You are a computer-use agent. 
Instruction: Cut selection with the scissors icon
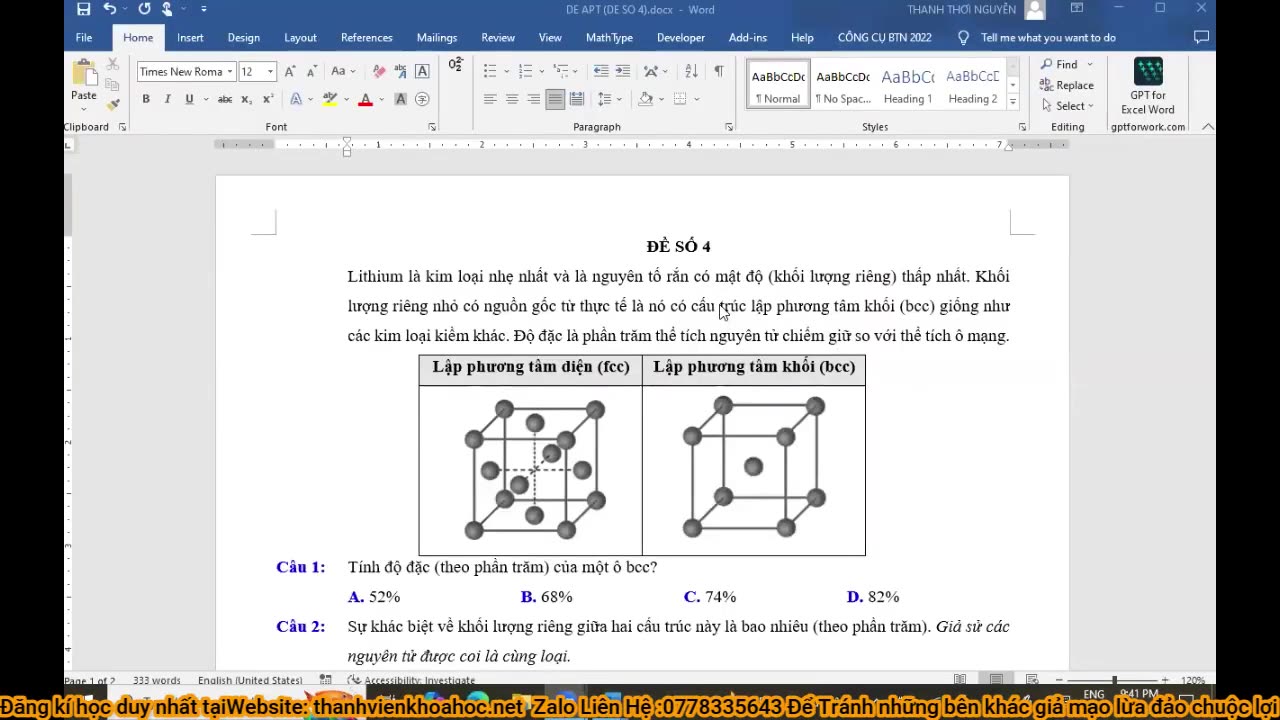pyautogui.click(x=113, y=64)
